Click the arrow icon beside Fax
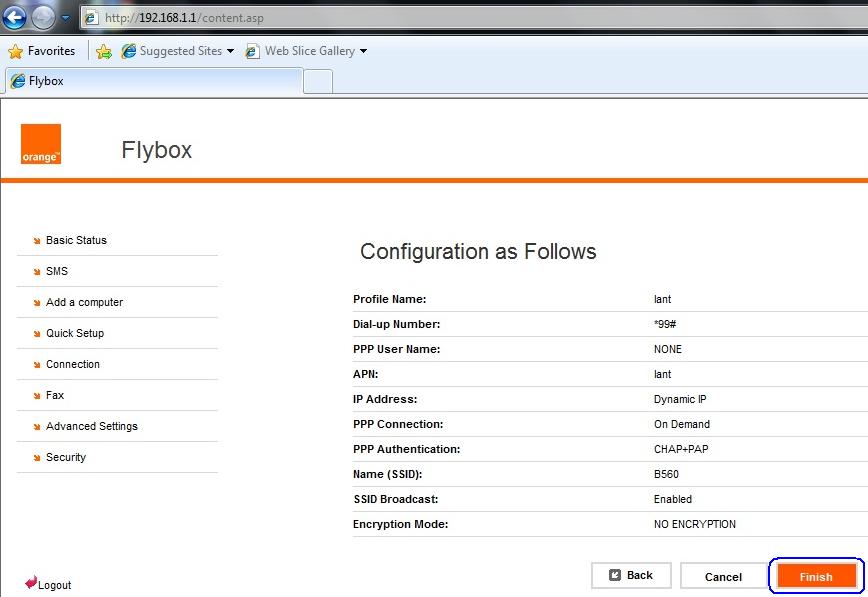The height and width of the screenshot is (597, 868). tap(37, 395)
